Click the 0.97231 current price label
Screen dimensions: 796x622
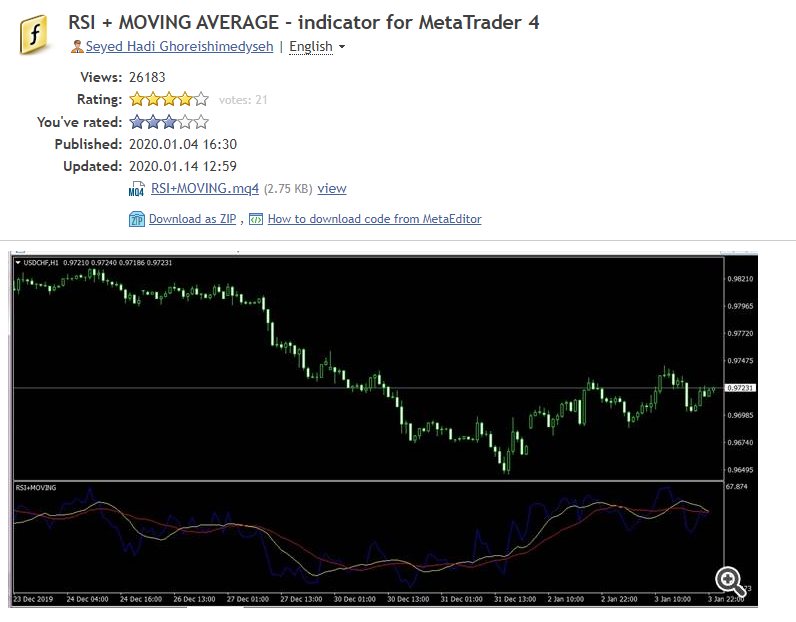(740, 388)
